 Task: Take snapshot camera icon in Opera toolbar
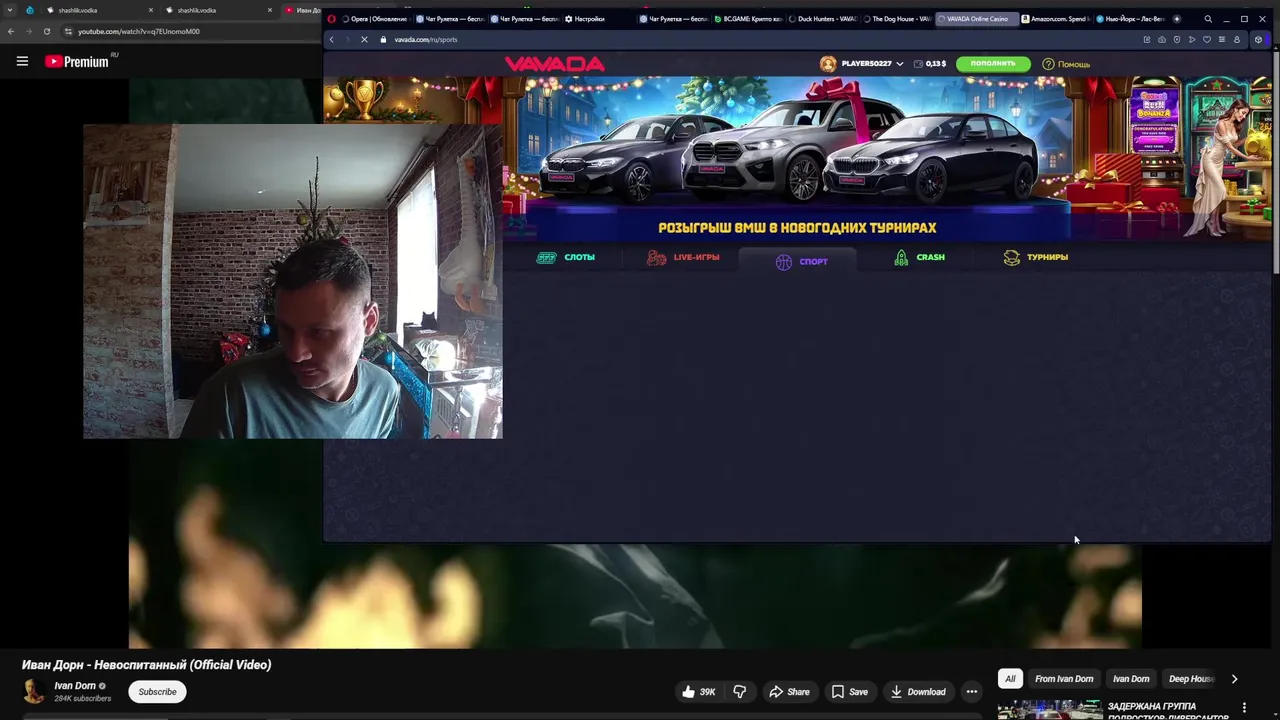pyautogui.click(x=1162, y=40)
